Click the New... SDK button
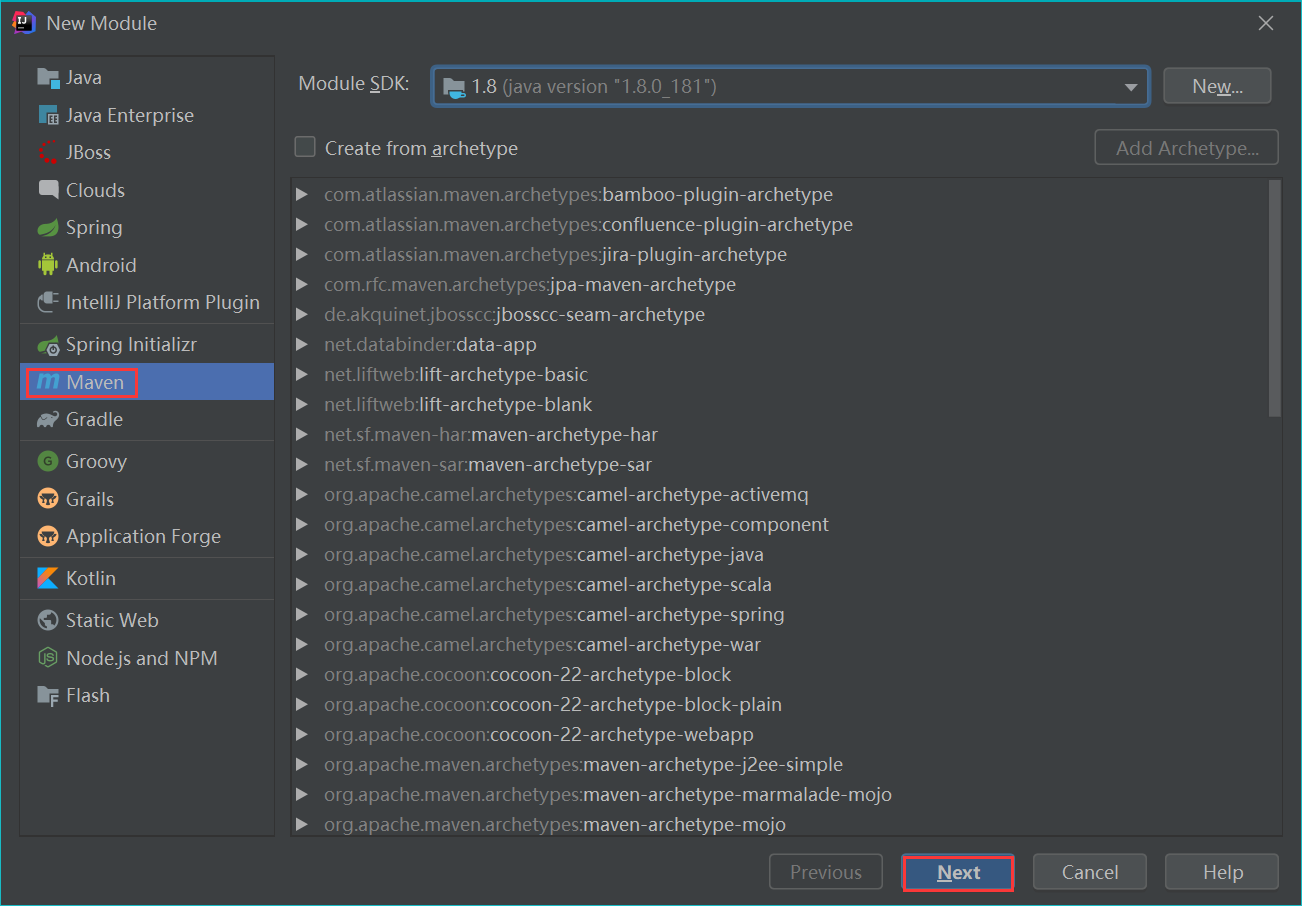The width and height of the screenshot is (1302, 906). coord(1217,87)
